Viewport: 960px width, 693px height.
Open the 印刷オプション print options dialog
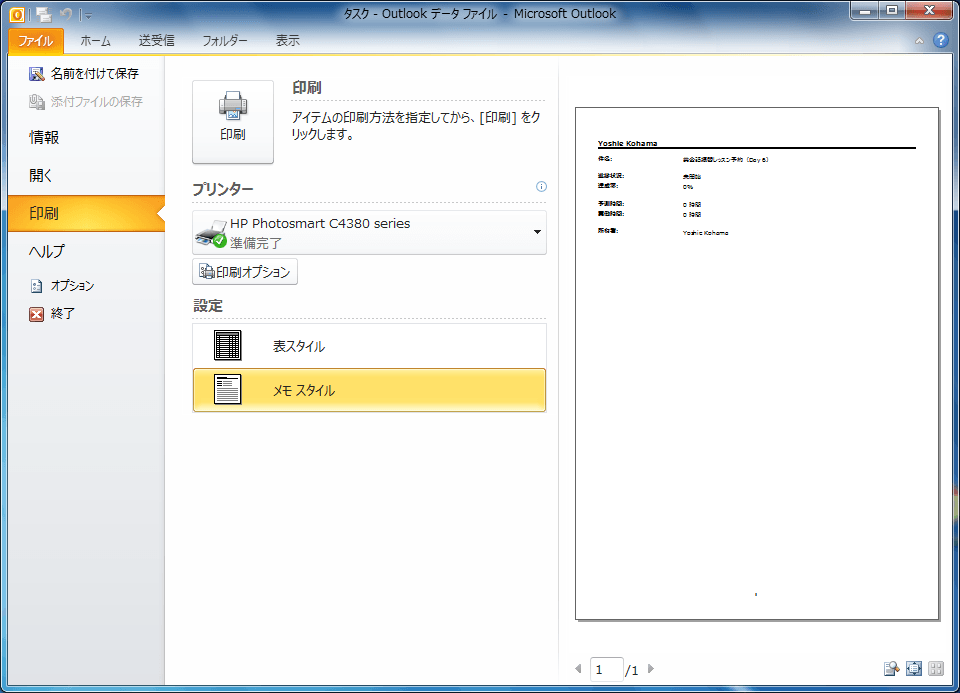pyautogui.click(x=245, y=272)
